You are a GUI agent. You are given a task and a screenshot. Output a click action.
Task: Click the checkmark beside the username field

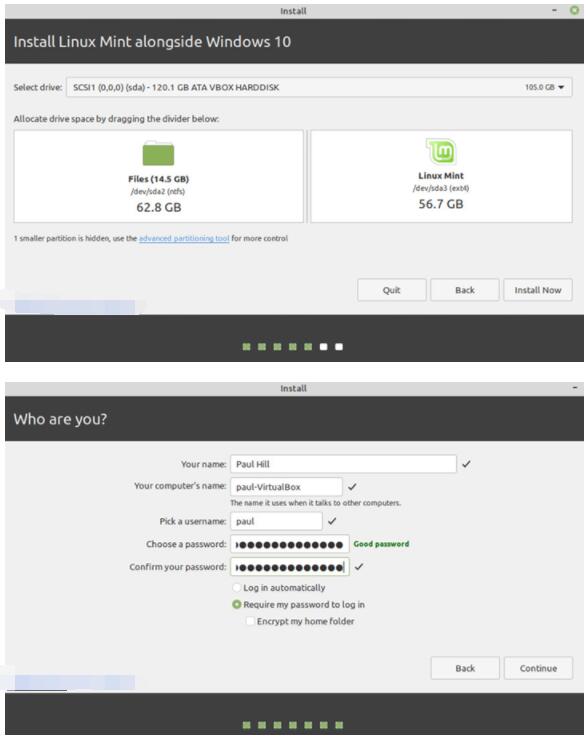click(332, 521)
